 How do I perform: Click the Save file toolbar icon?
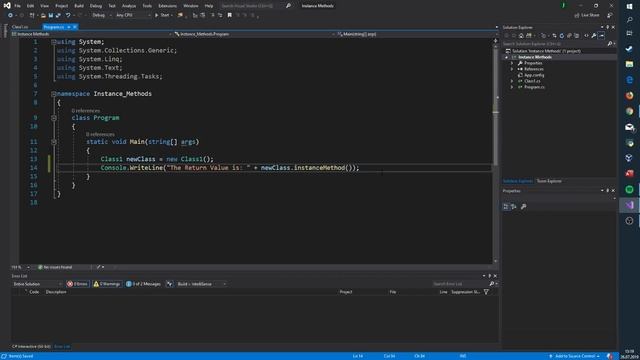pos(51,15)
